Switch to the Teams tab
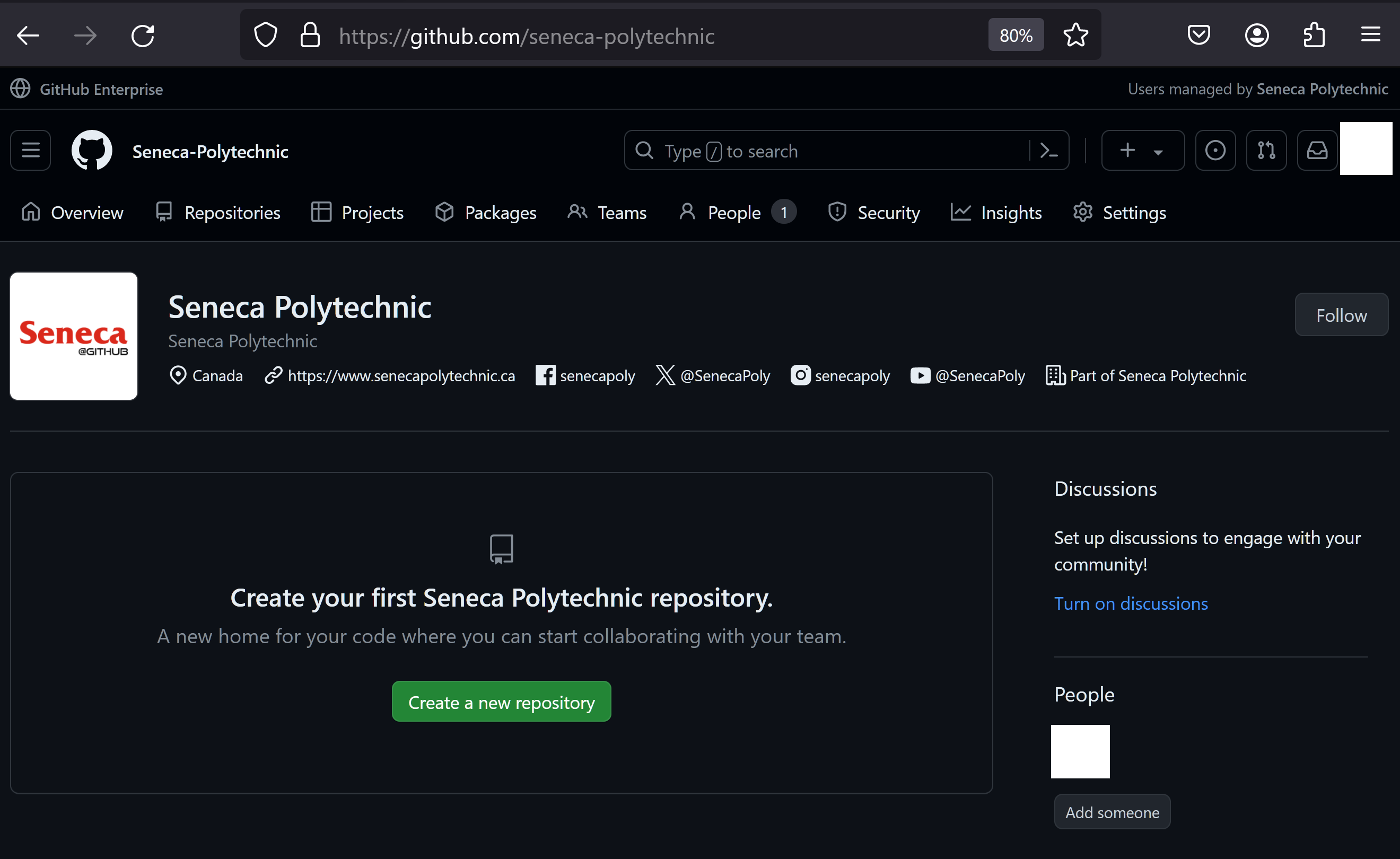Screen dimensions: 1400x859 pyautogui.click(x=607, y=213)
